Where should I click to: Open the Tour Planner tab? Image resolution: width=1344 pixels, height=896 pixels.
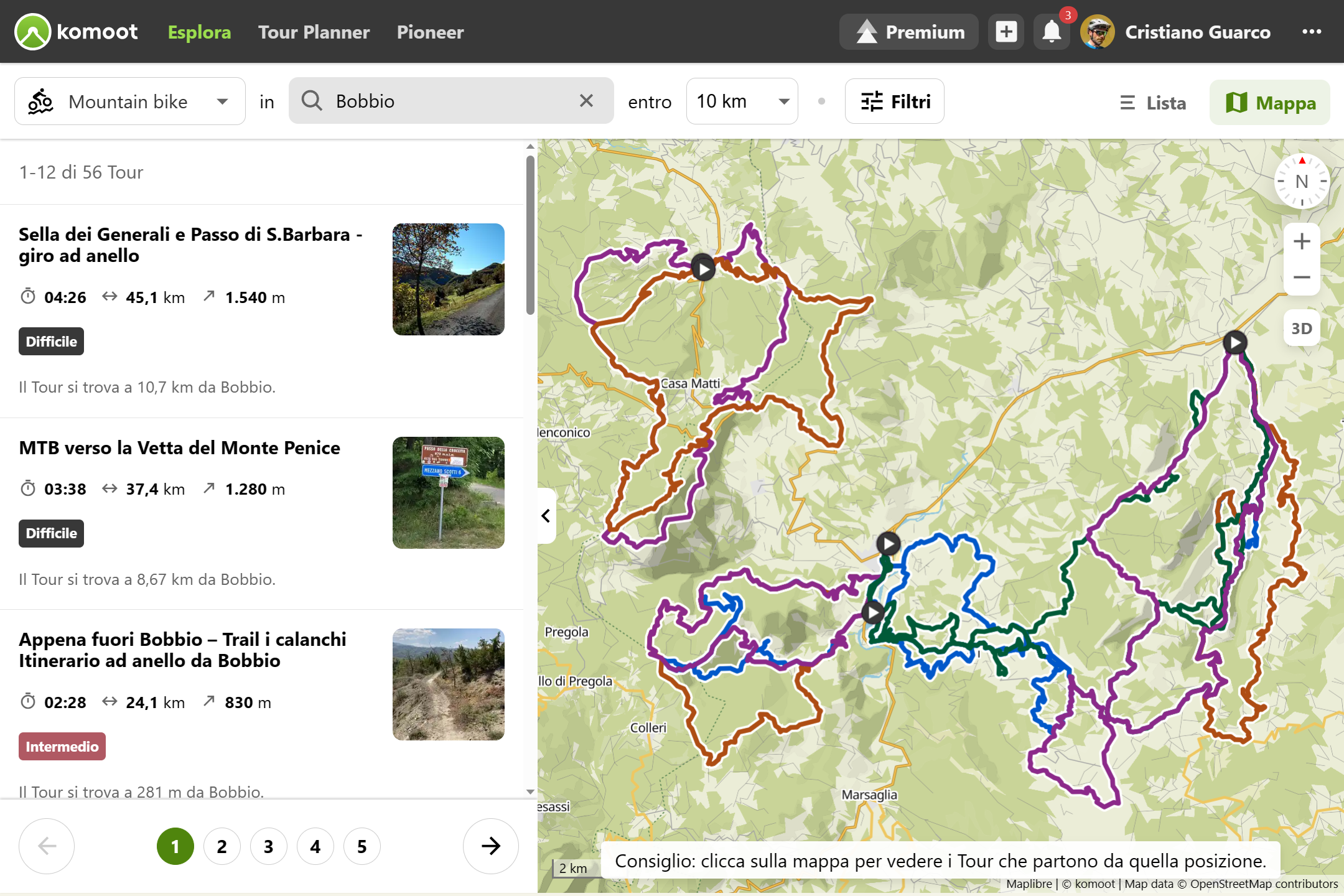click(x=314, y=32)
